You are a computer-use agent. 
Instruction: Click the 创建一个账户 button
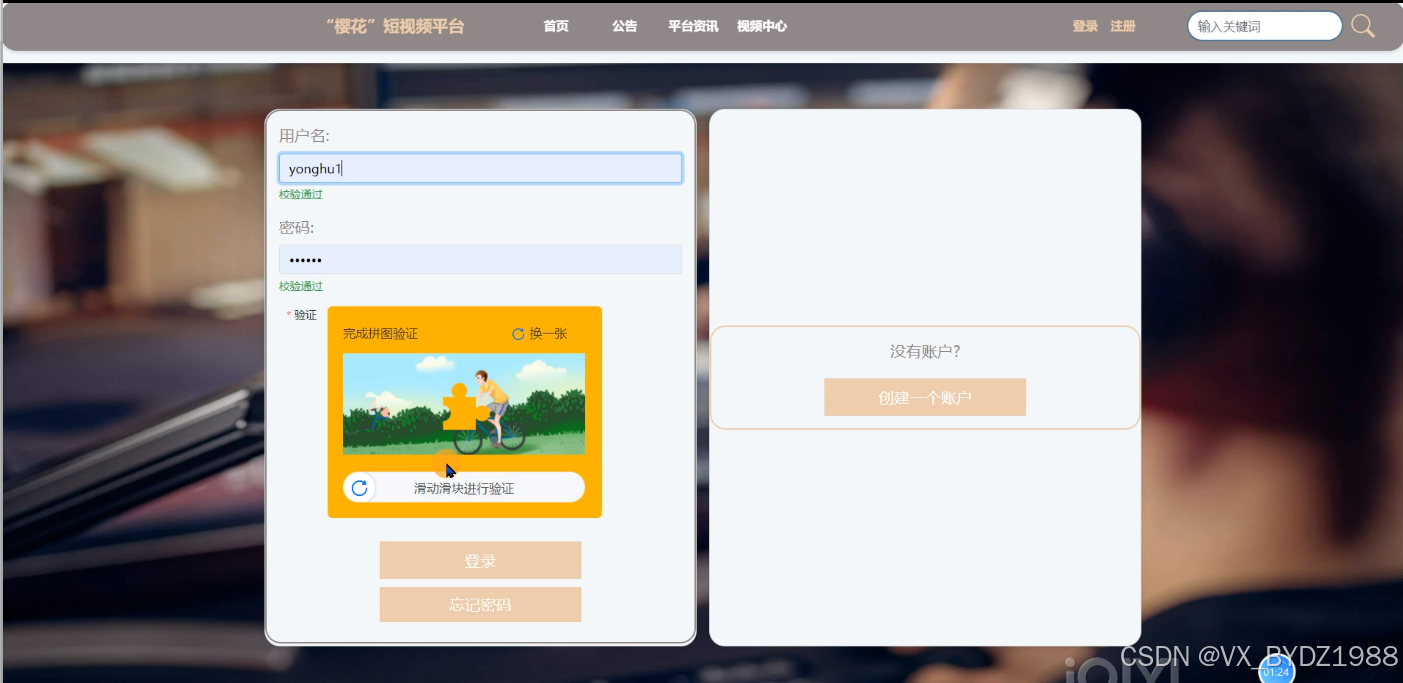(x=925, y=397)
